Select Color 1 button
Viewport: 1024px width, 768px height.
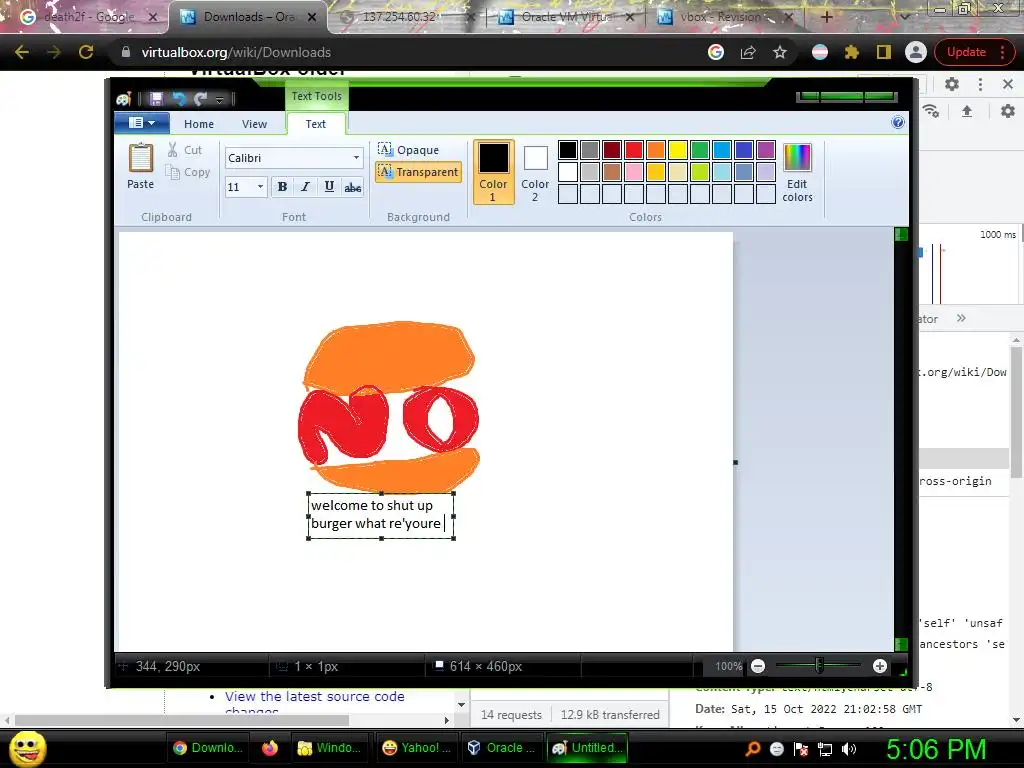(493, 172)
